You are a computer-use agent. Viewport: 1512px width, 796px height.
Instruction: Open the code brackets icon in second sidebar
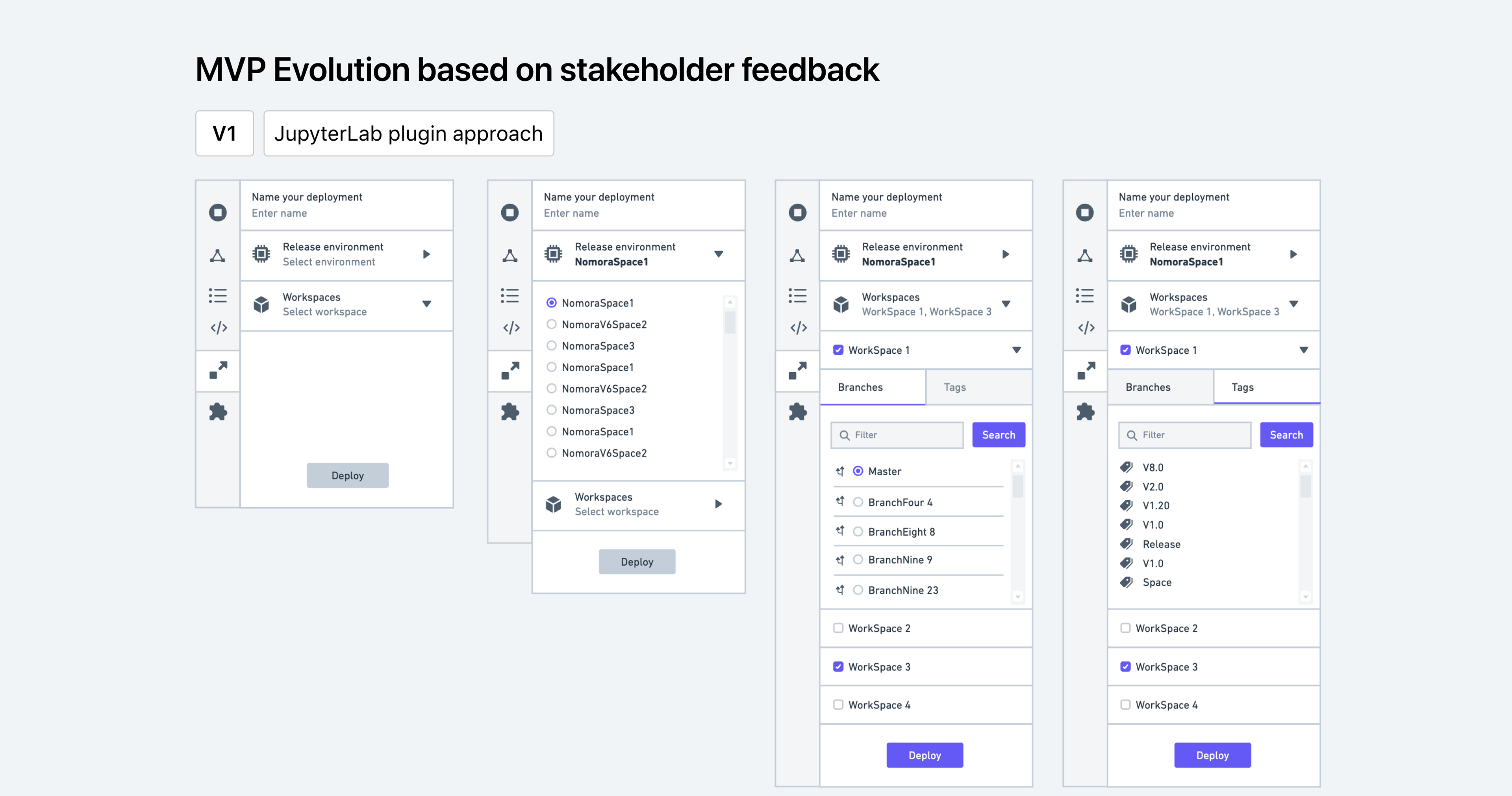pos(511,328)
